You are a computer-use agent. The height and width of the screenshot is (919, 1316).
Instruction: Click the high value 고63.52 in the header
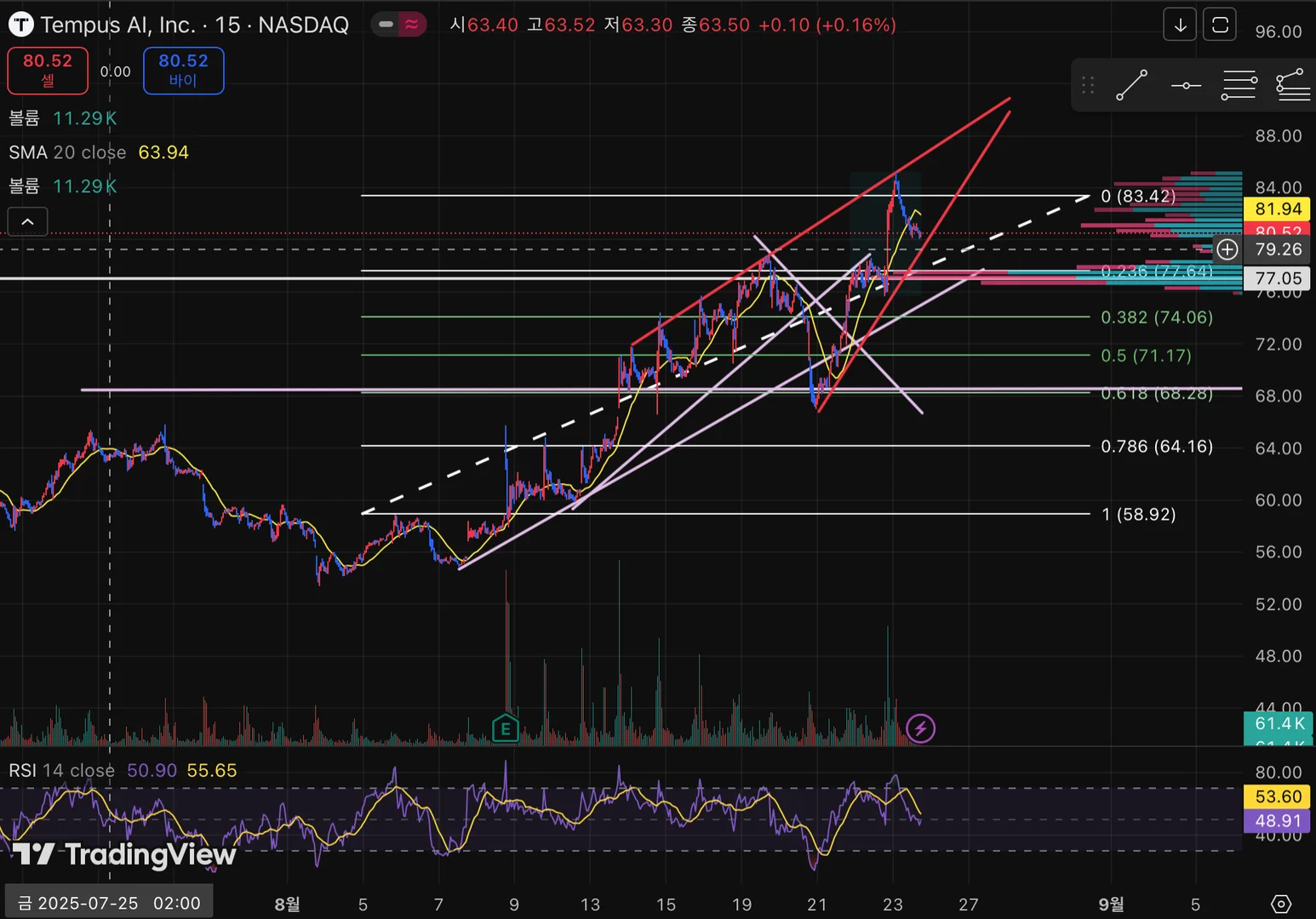(561, 25)
